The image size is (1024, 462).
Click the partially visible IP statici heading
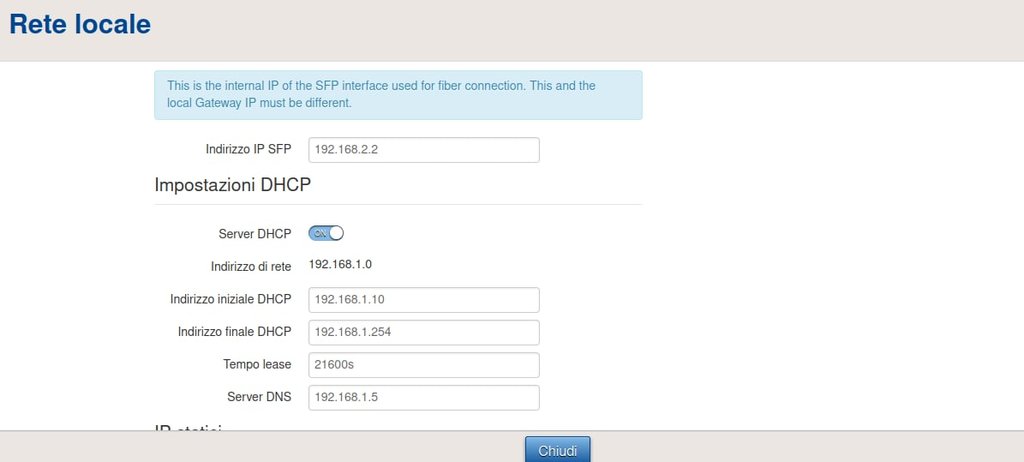click(188, 427)
